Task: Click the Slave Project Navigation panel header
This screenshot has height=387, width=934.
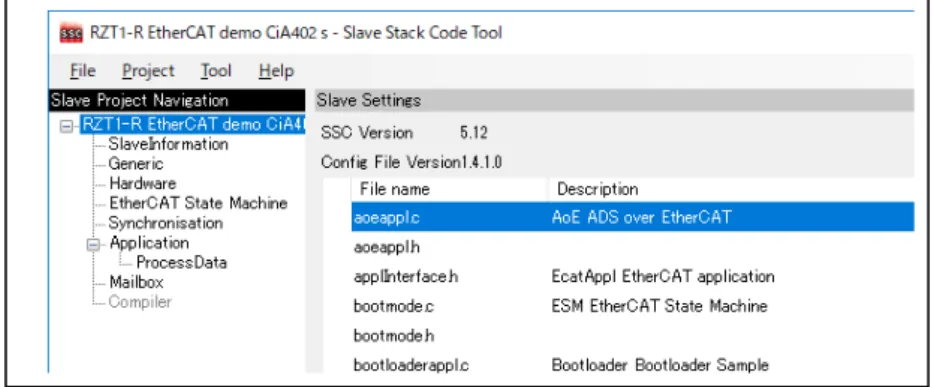Action: 177,100
